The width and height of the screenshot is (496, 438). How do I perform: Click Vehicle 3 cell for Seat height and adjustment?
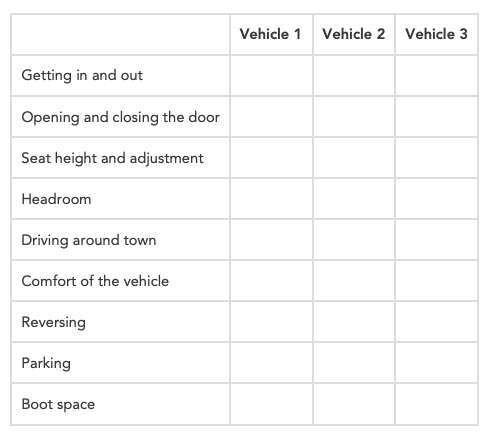[436, 158]
